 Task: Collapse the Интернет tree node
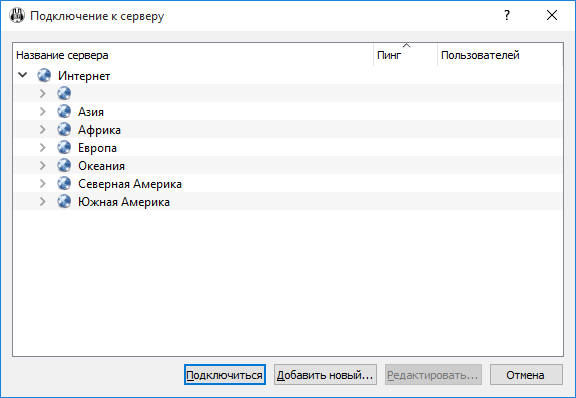(x=23, y=75)
